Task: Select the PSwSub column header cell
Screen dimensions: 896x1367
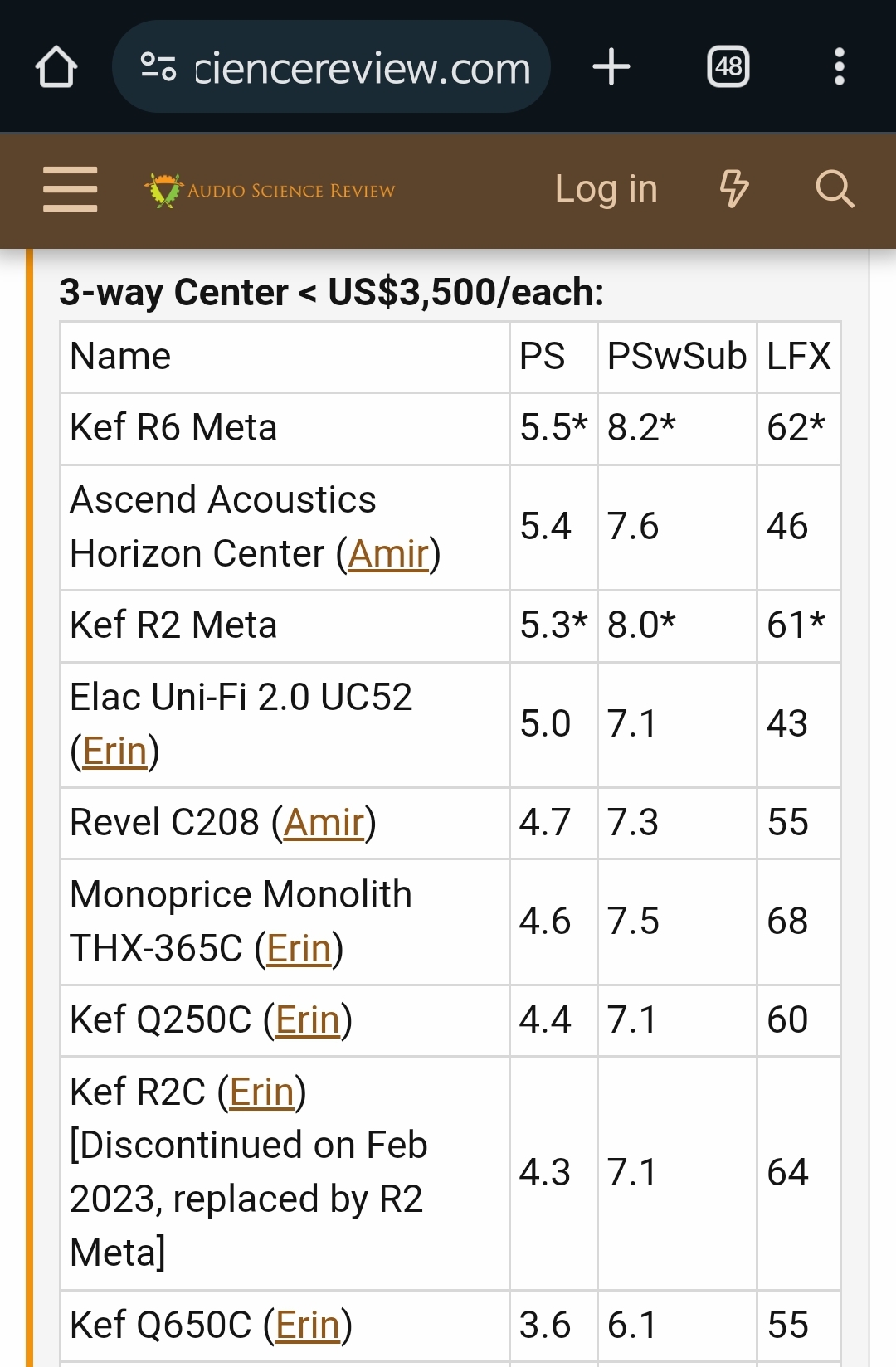Action: [x=677, y=357]
